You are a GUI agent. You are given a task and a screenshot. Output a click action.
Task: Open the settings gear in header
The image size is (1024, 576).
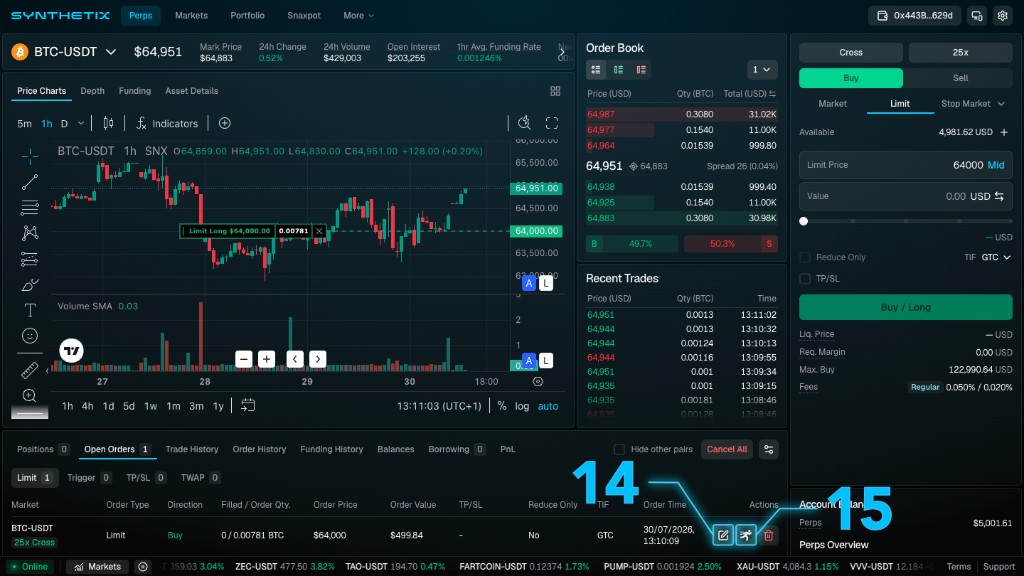tap(1002, 16)
